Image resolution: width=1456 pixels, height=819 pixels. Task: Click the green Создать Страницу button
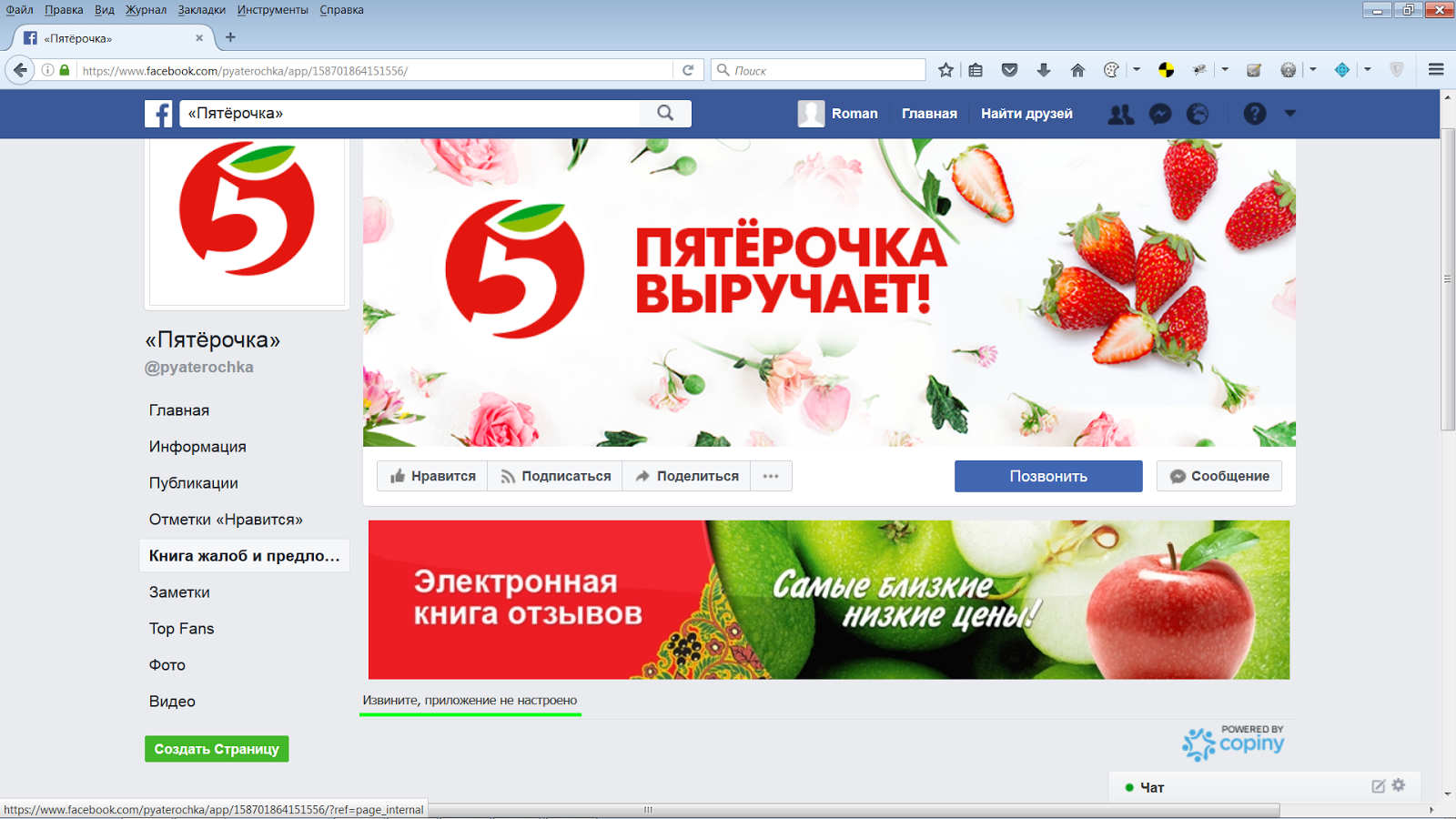(x=217, y=749)
